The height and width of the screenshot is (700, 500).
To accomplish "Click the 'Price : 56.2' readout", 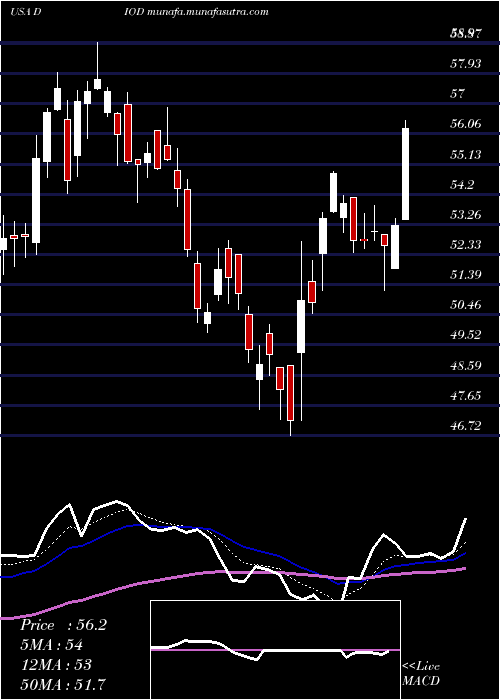I will click(63, 625).
